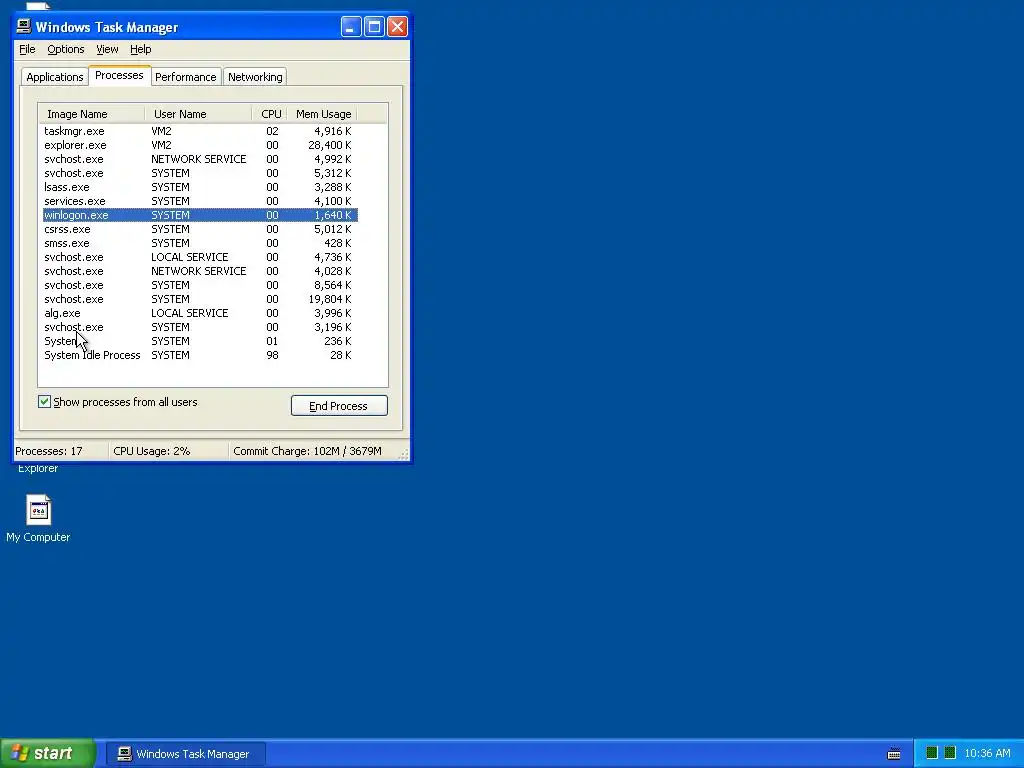Select svchost.exe with 3,196 K memory

coord(200,327)
